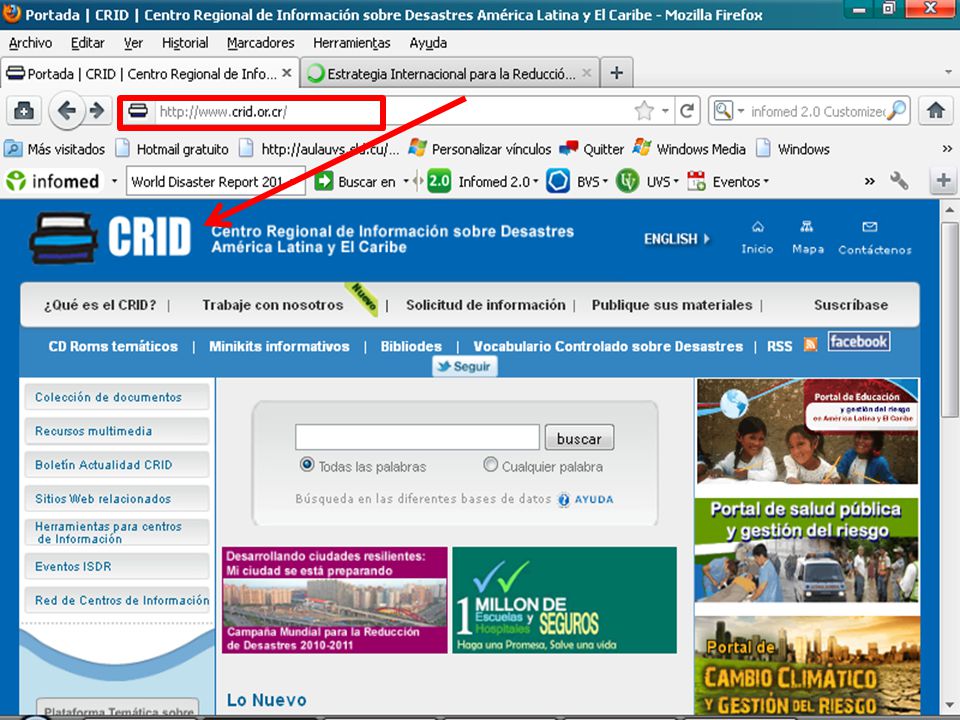This screenshot has width=960, height=720.
Task: Expand the bookmark star dropdown arrow
Action: [665, 111]
